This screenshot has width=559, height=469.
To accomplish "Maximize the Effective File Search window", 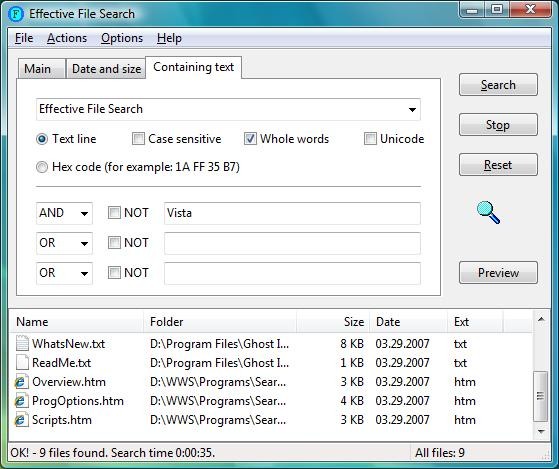I will pos(497,10).
